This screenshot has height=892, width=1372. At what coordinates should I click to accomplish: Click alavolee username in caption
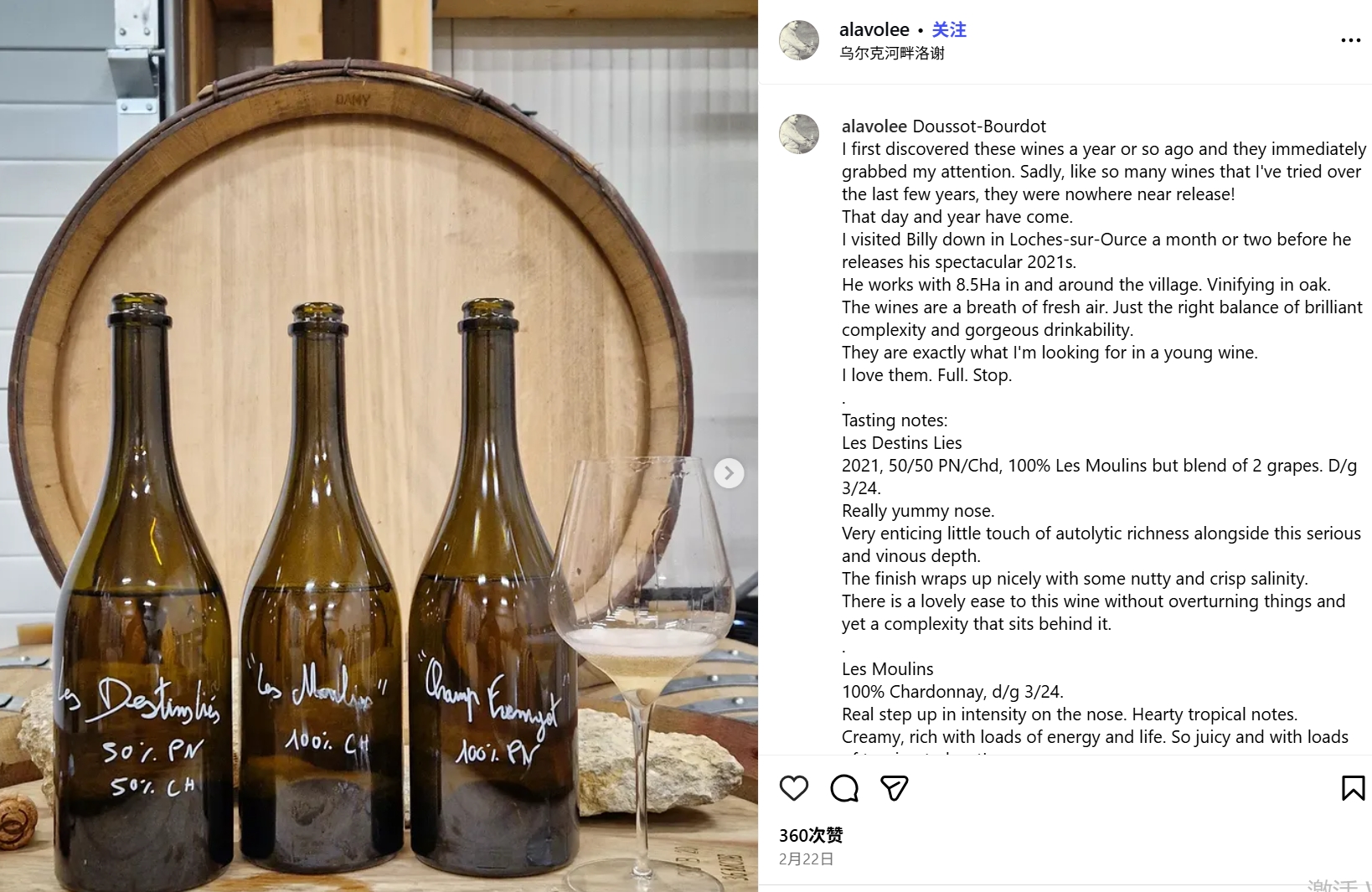874,126
